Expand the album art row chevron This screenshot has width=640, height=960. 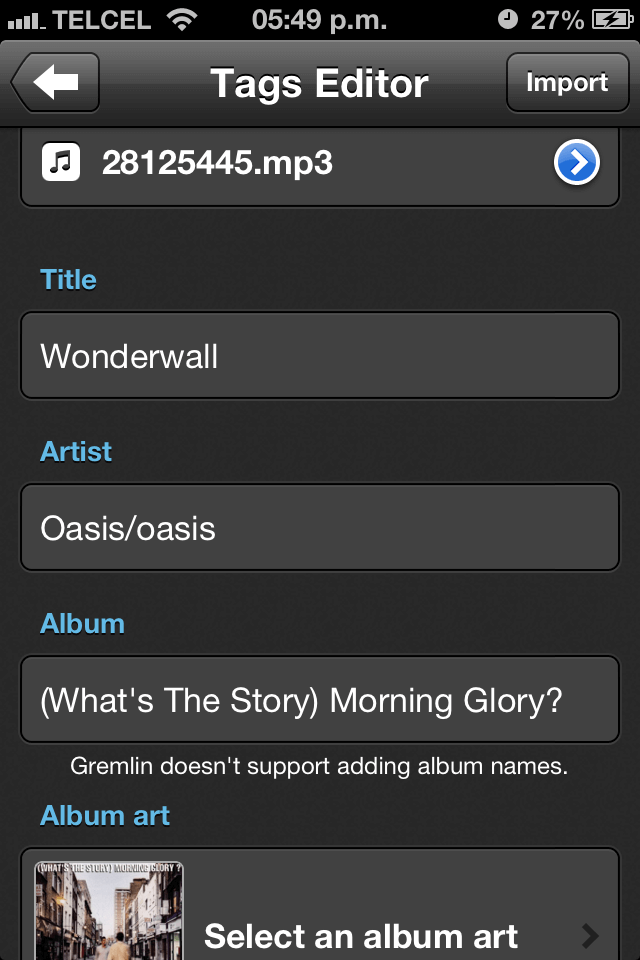[x=590, y=936]
